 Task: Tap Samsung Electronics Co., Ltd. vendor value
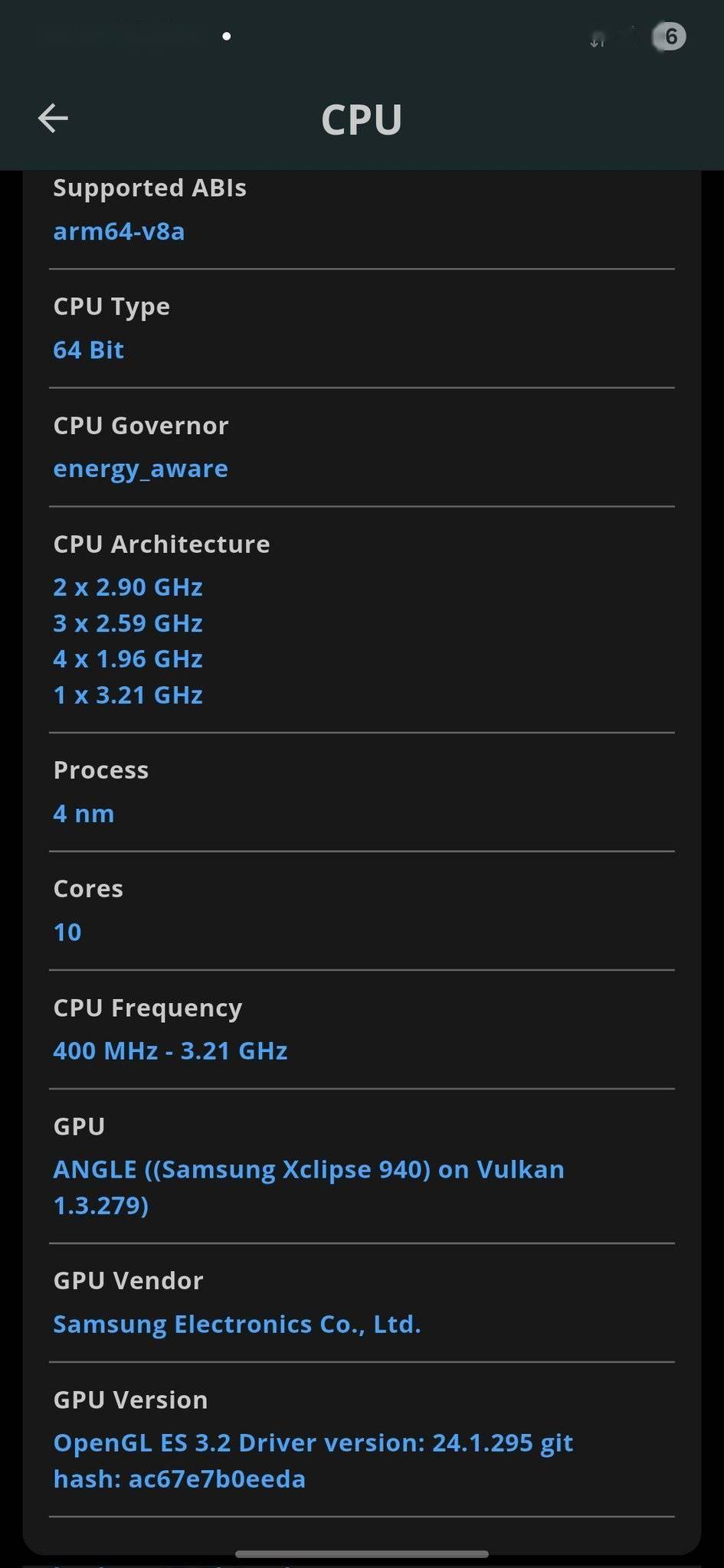point(237,1324)
